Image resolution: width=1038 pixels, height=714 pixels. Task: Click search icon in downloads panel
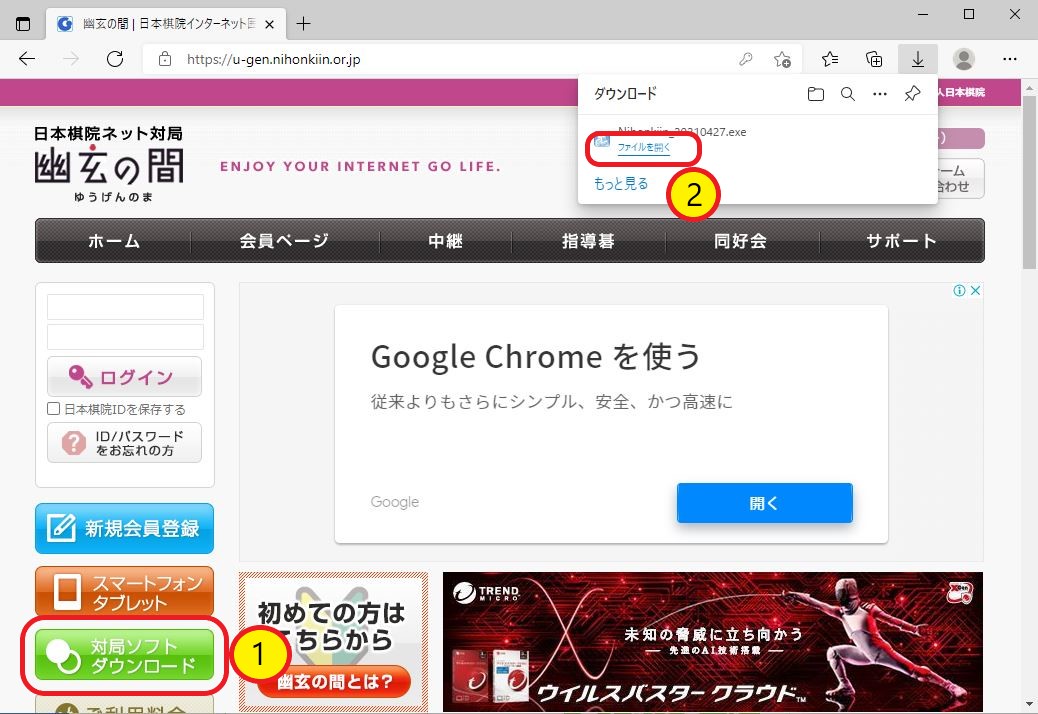coord(847,94)
